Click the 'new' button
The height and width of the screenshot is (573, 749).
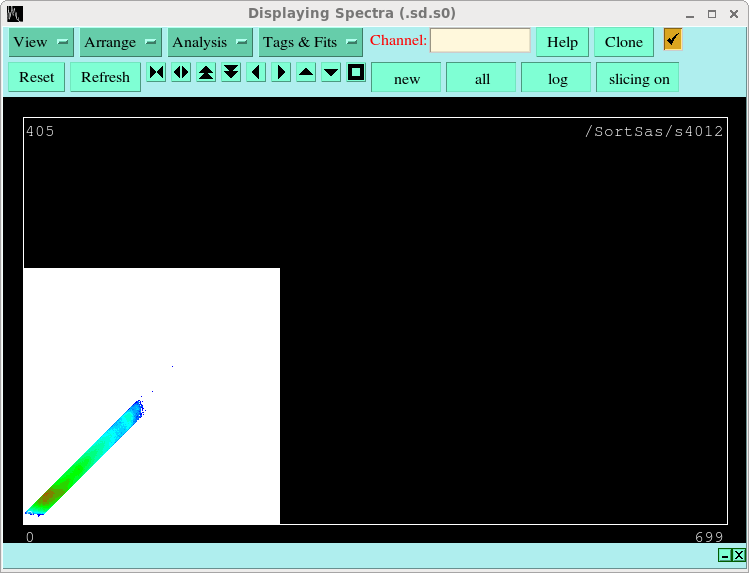pyautogui.click(x=406, y=78)
